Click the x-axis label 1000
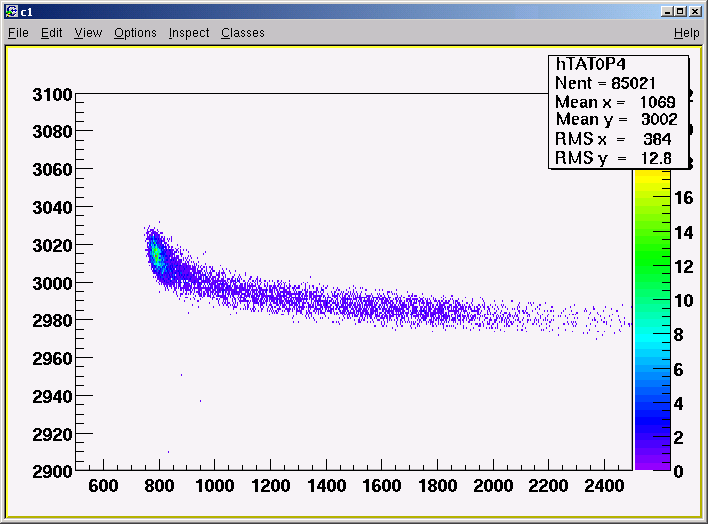 (214, 486)
